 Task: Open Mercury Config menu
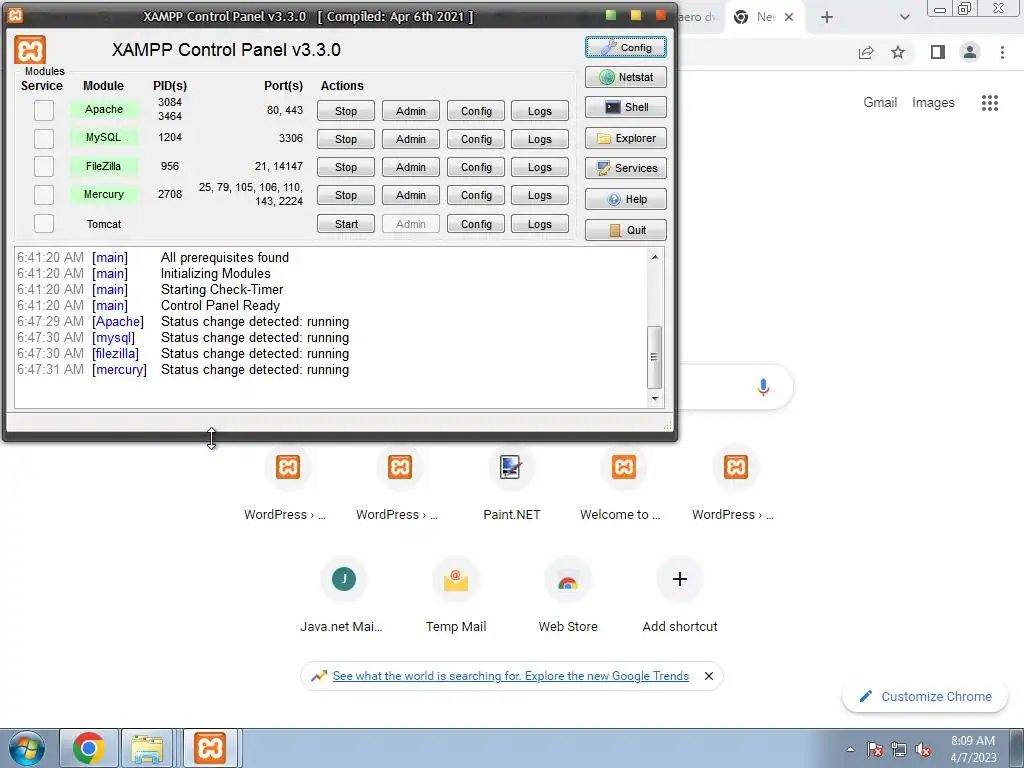click(x=476, y=195)
